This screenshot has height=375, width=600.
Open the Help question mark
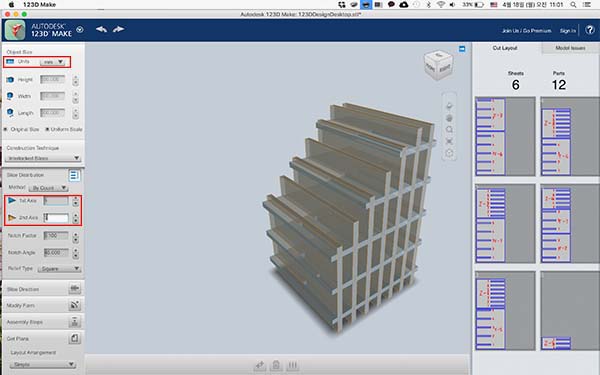click(590, 29)
